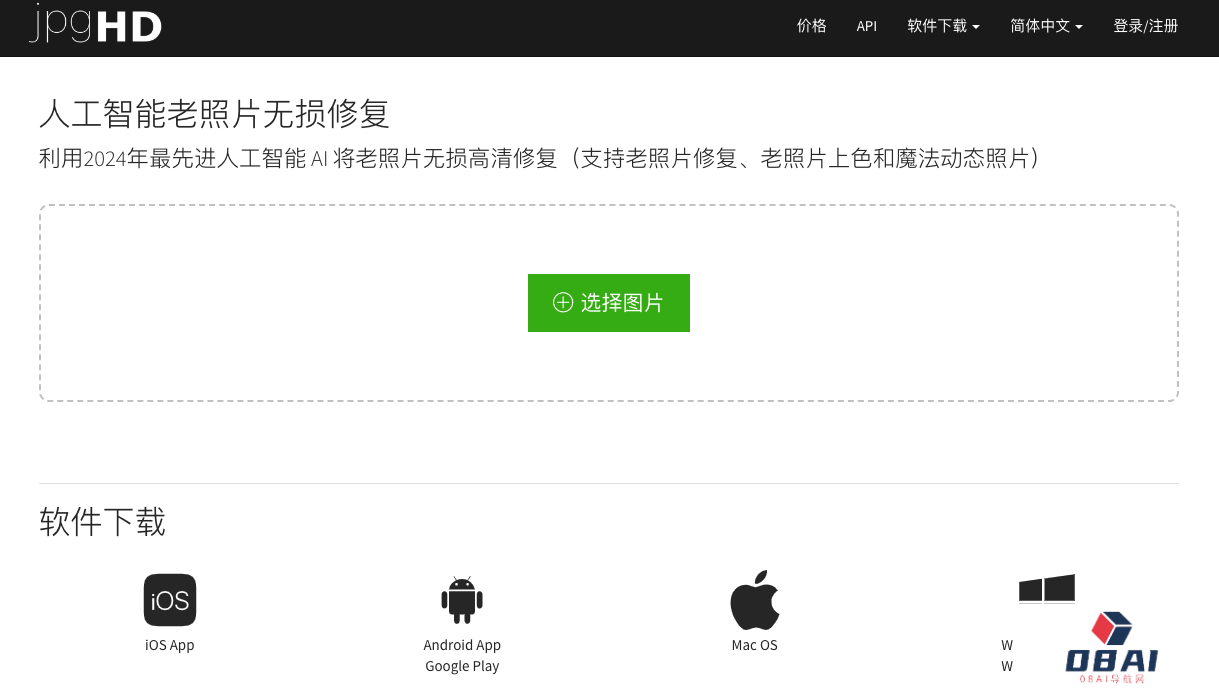Click the Windows logo icon

pos(1046,589)
